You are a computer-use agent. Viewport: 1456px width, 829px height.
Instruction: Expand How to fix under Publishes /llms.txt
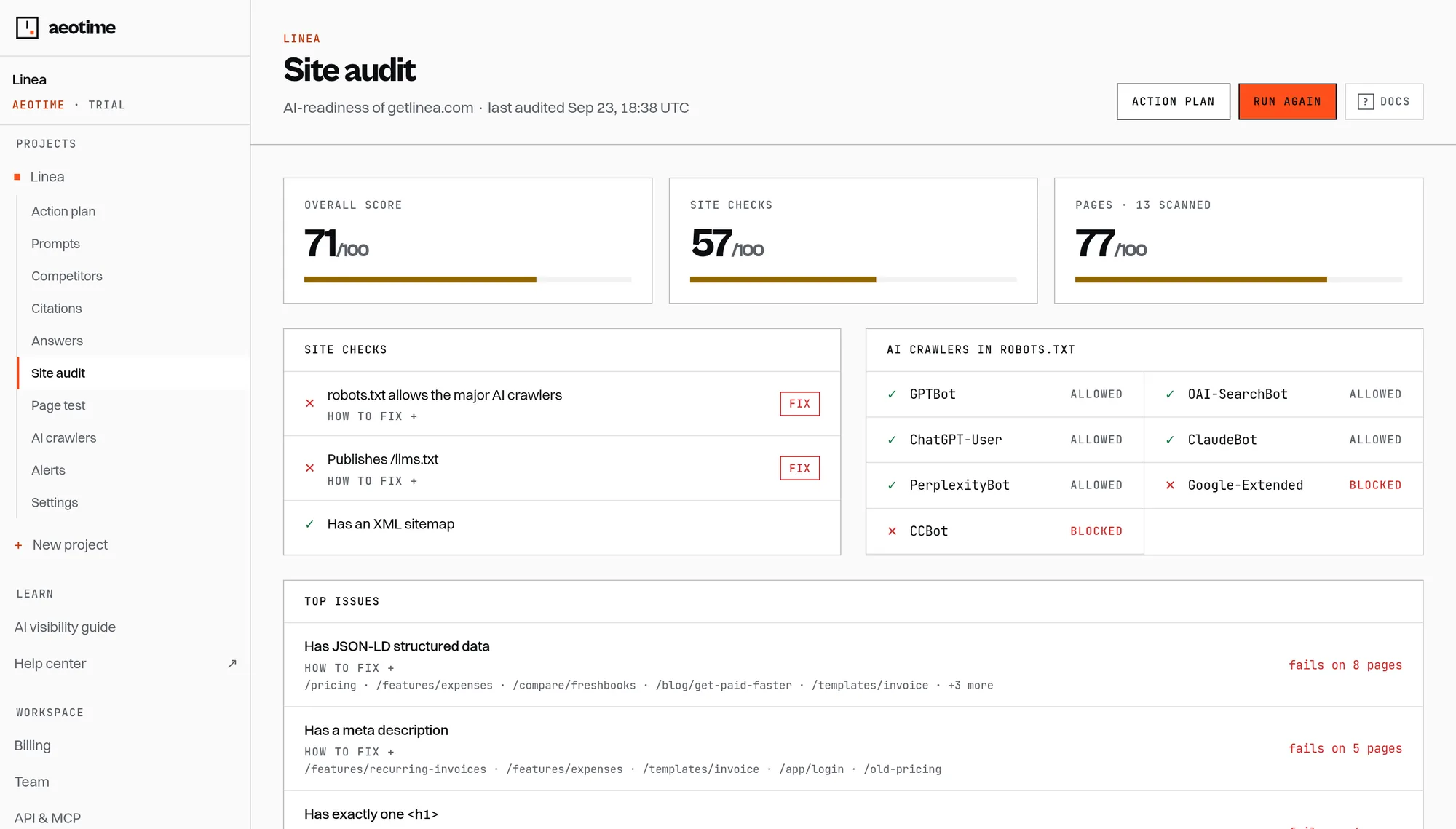click(x=372, y=481)
